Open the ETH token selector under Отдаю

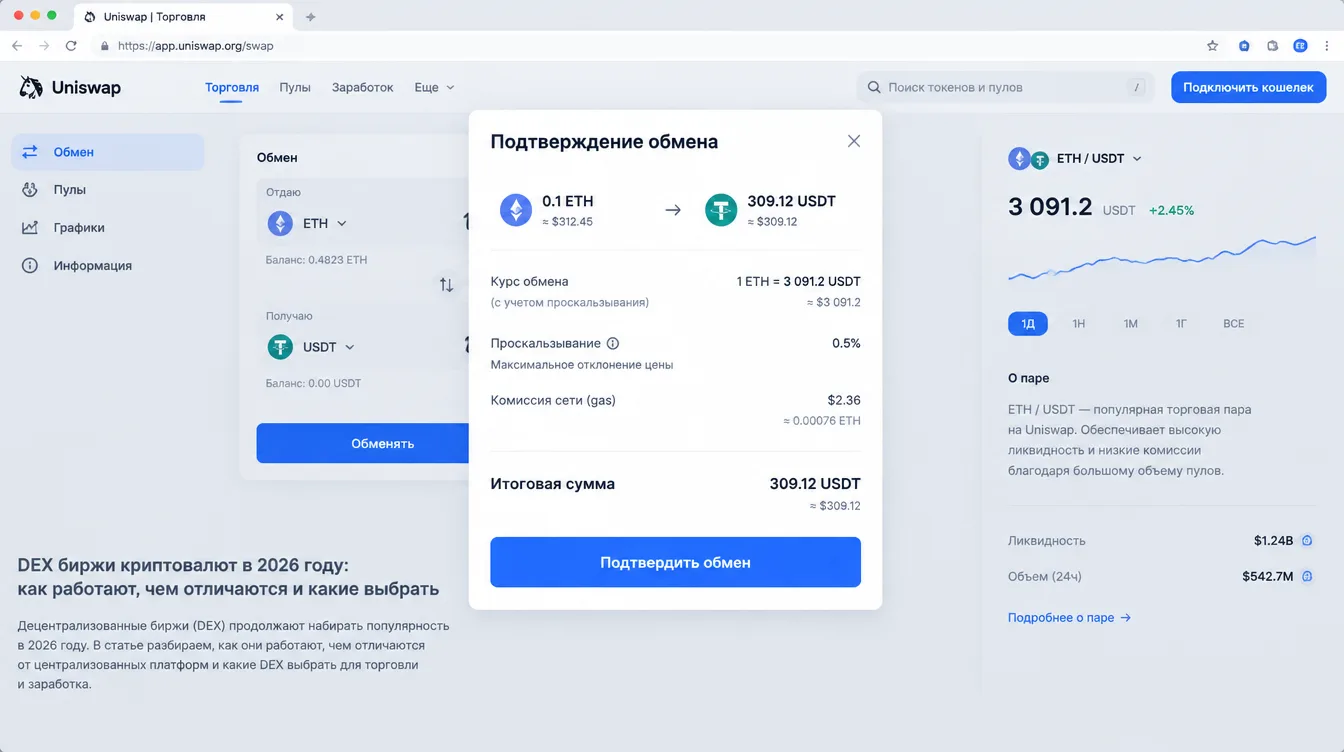pyautogui.click(x=308, y=224)
